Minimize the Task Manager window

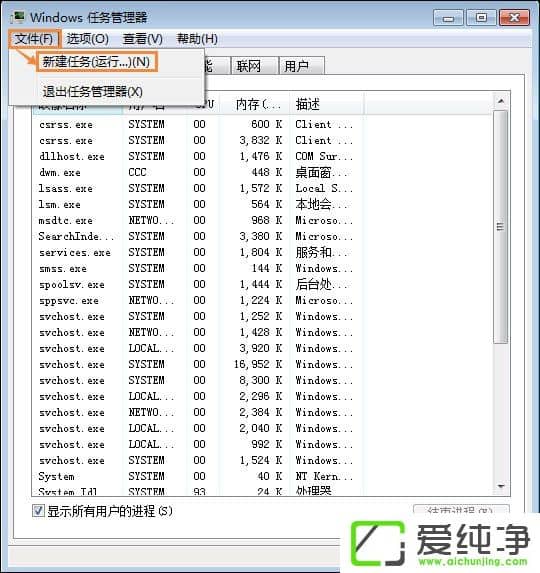tap(448, 18)
